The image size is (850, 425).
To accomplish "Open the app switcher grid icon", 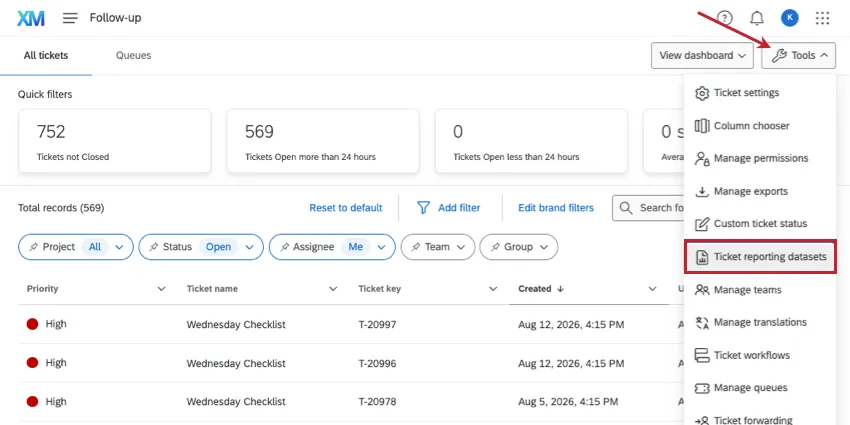I will (x=822, y=18).
